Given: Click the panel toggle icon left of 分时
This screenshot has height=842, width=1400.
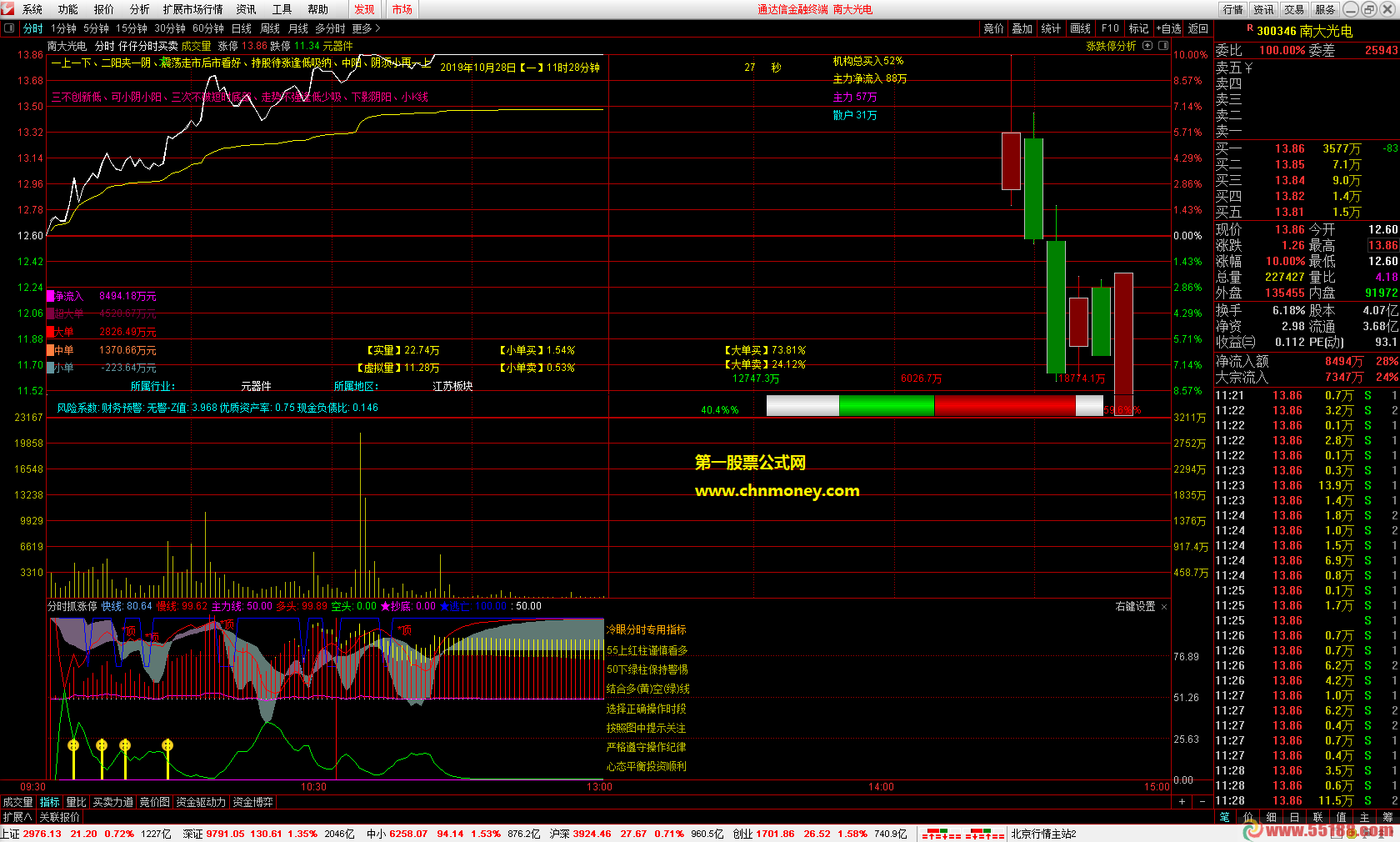Looking at the screenshot, I should pyautogui.click(x=9, y=28).
